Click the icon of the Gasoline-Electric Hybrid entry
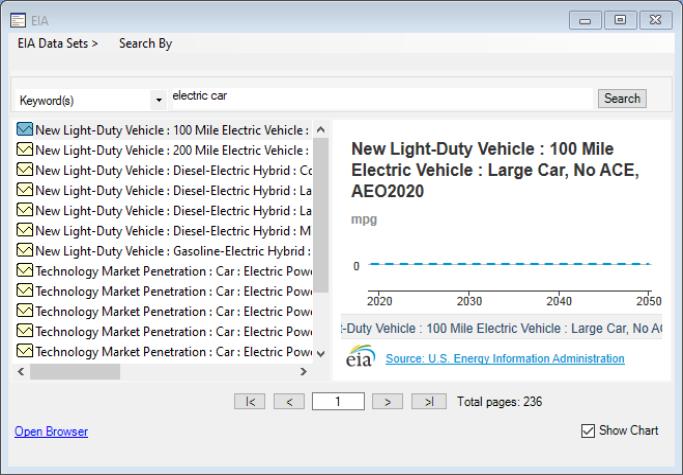 click(x=25, y=251)
